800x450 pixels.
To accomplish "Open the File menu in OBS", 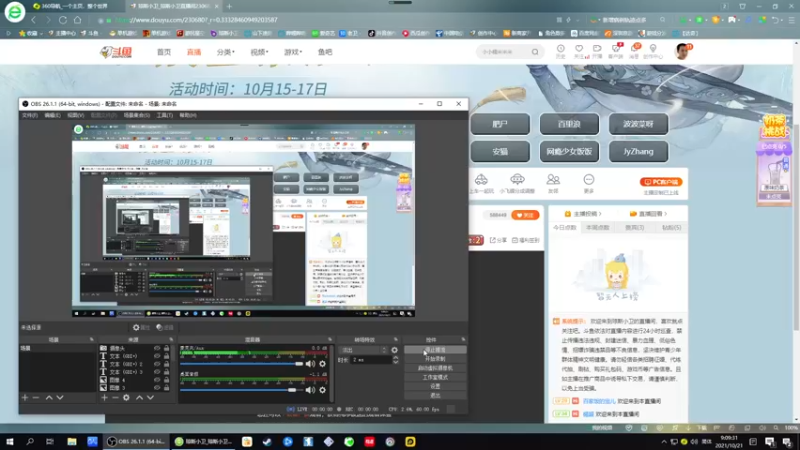I will click(x=30, y=115).
